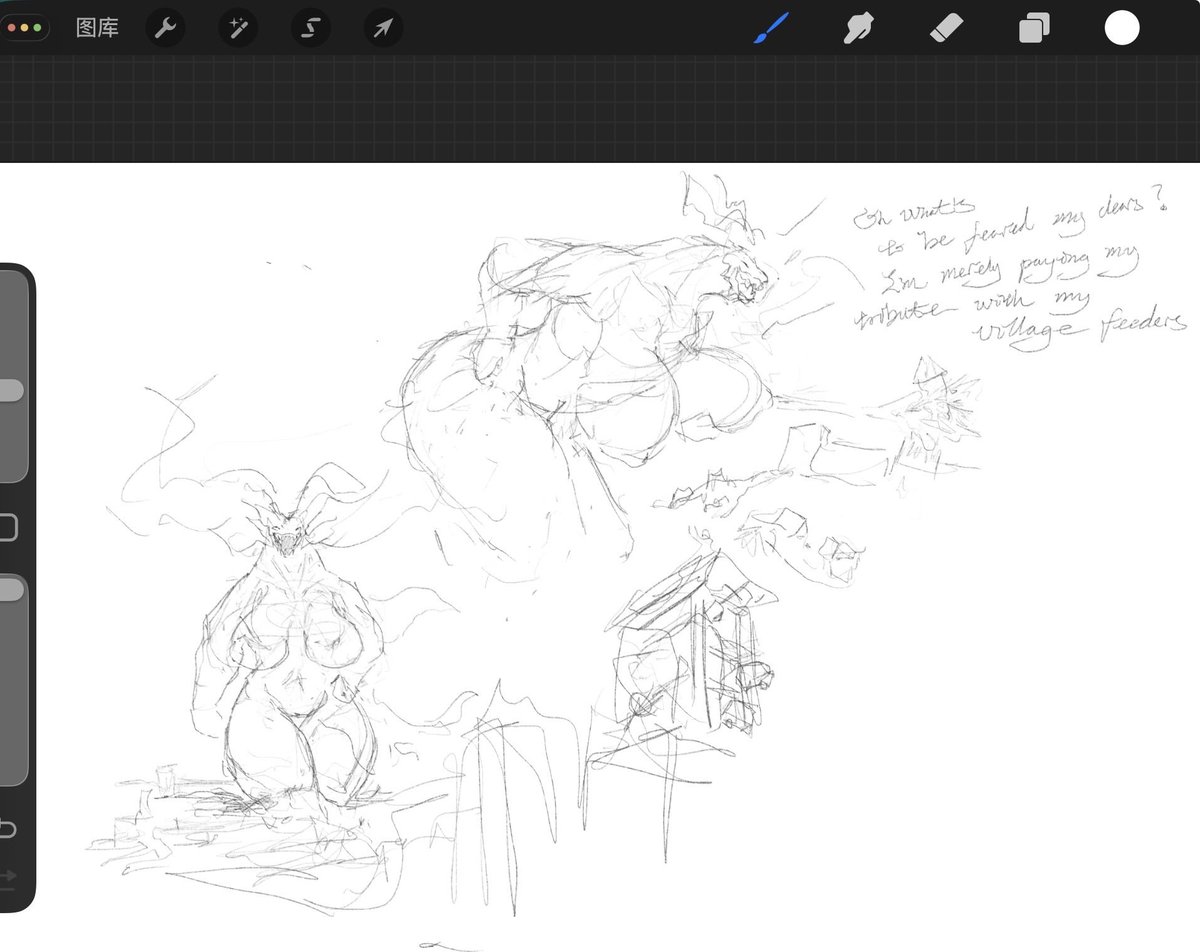This screenshot has height=952, width=1200.
Task: Open the Layers panel
Action: (x=1034, y=28)
